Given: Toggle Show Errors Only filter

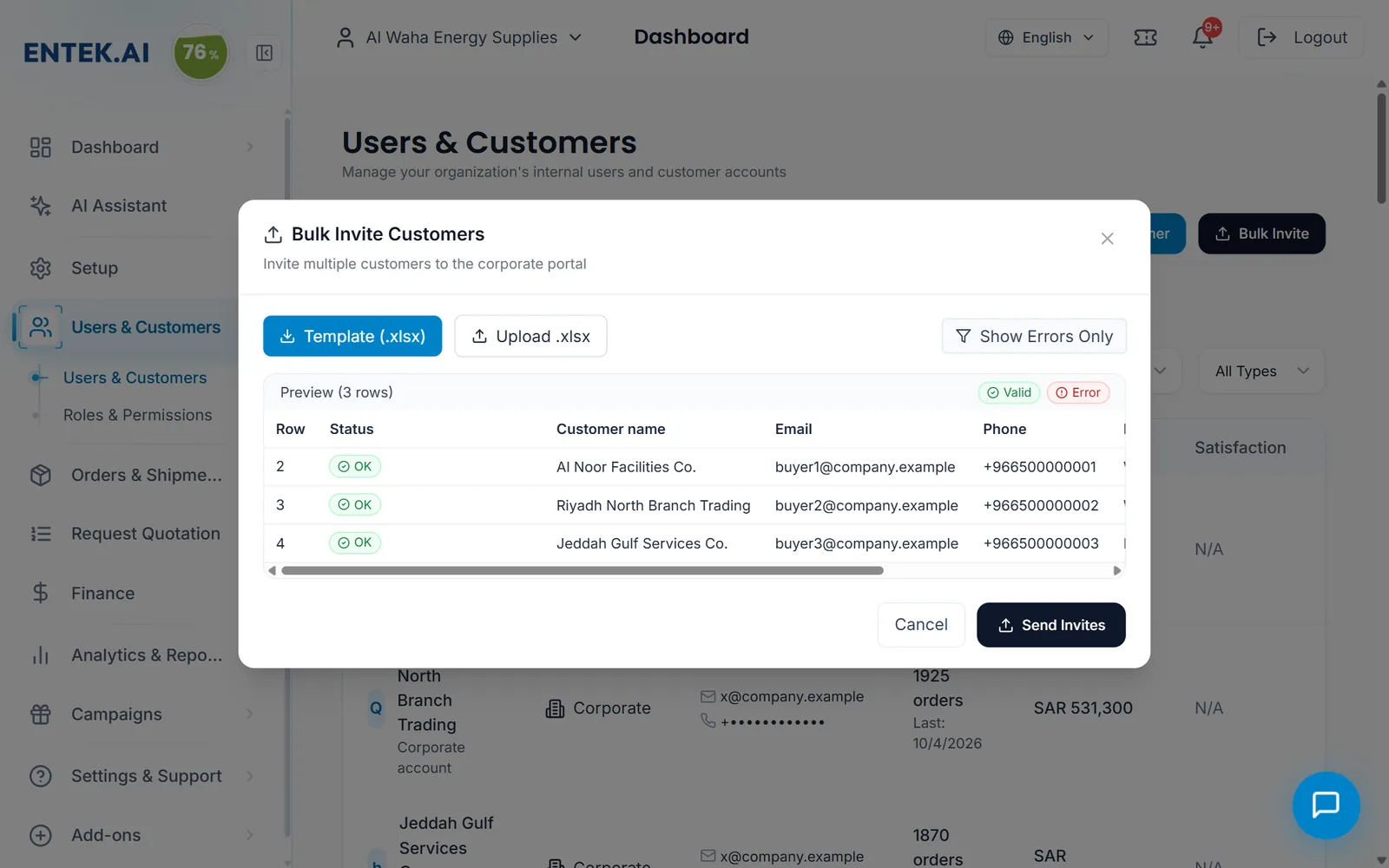Looking at the screenshot, I should coord(1034,336).
